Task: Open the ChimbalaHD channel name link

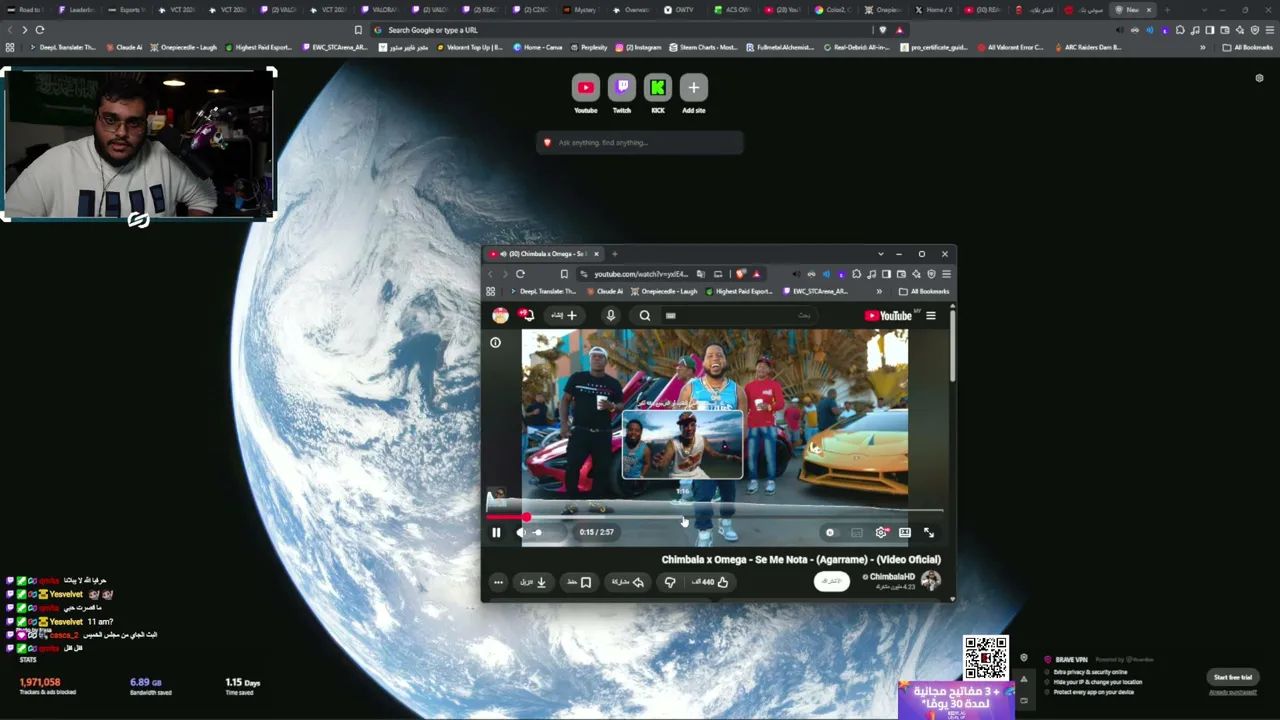Action: tap(890, 577)
